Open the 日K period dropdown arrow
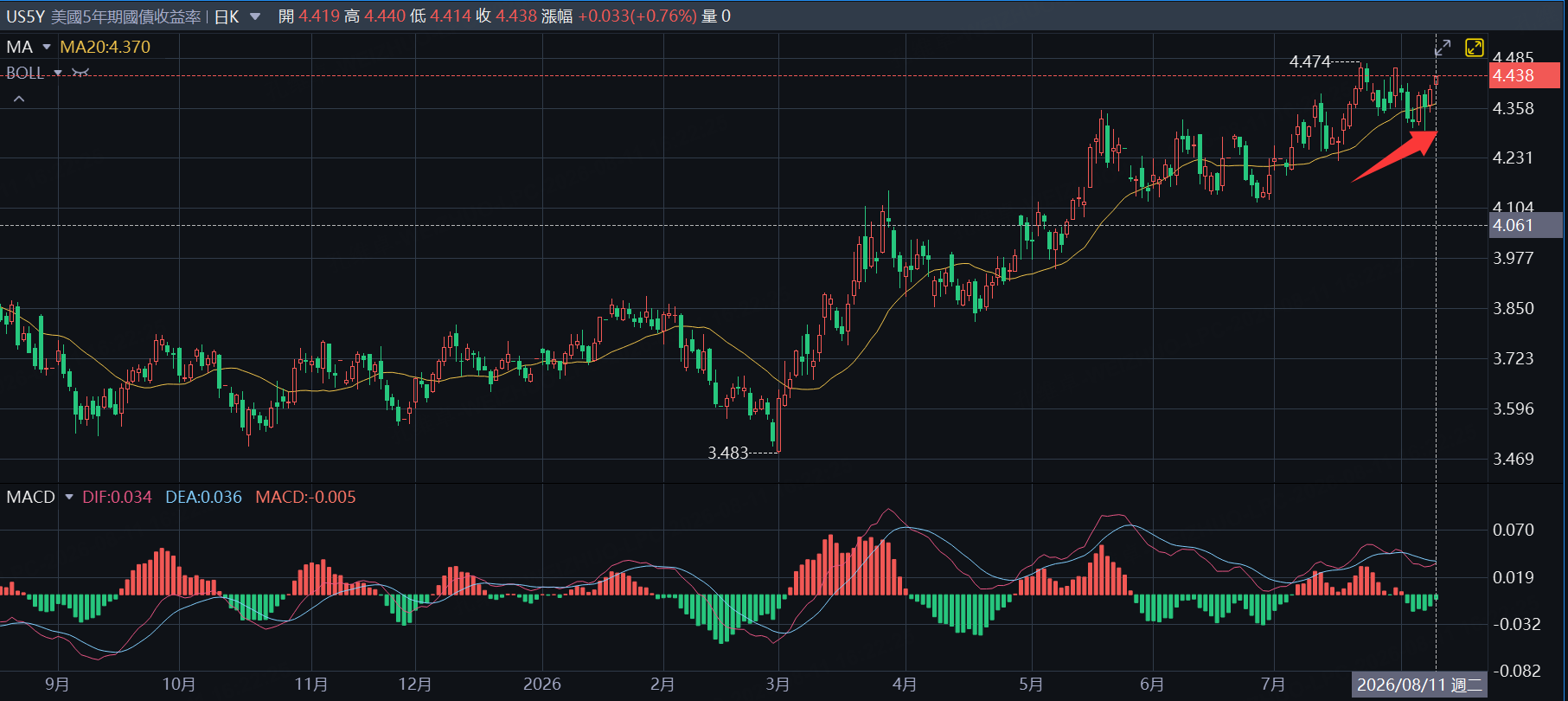 (x=255, y=16)
